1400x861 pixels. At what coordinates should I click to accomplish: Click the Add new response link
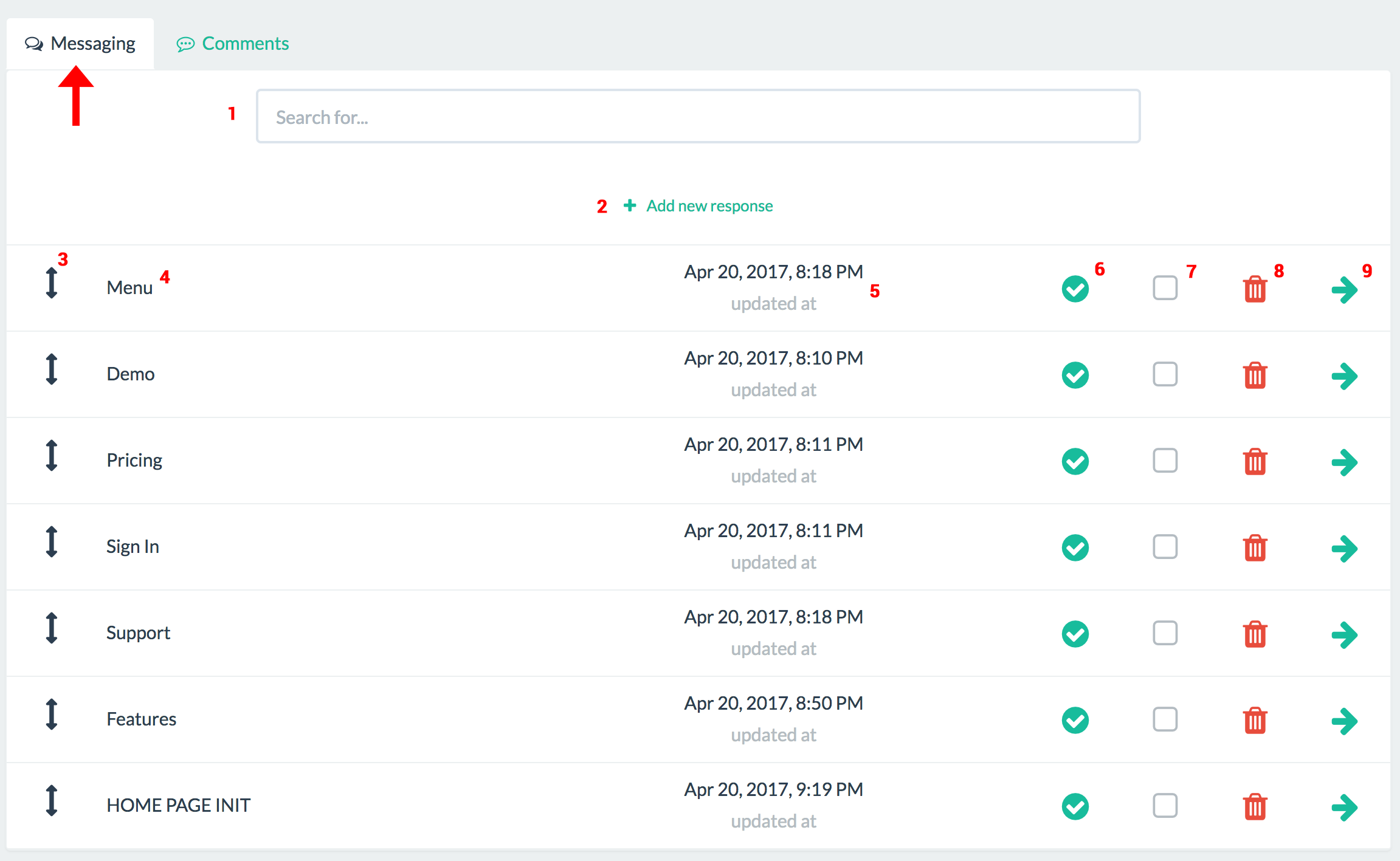tap(709, 206)
